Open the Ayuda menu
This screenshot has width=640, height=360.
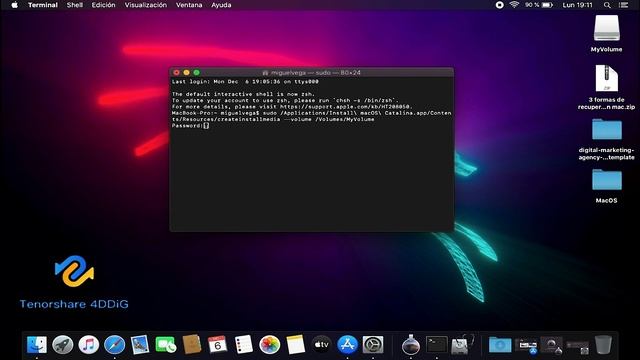coord(221,5)
